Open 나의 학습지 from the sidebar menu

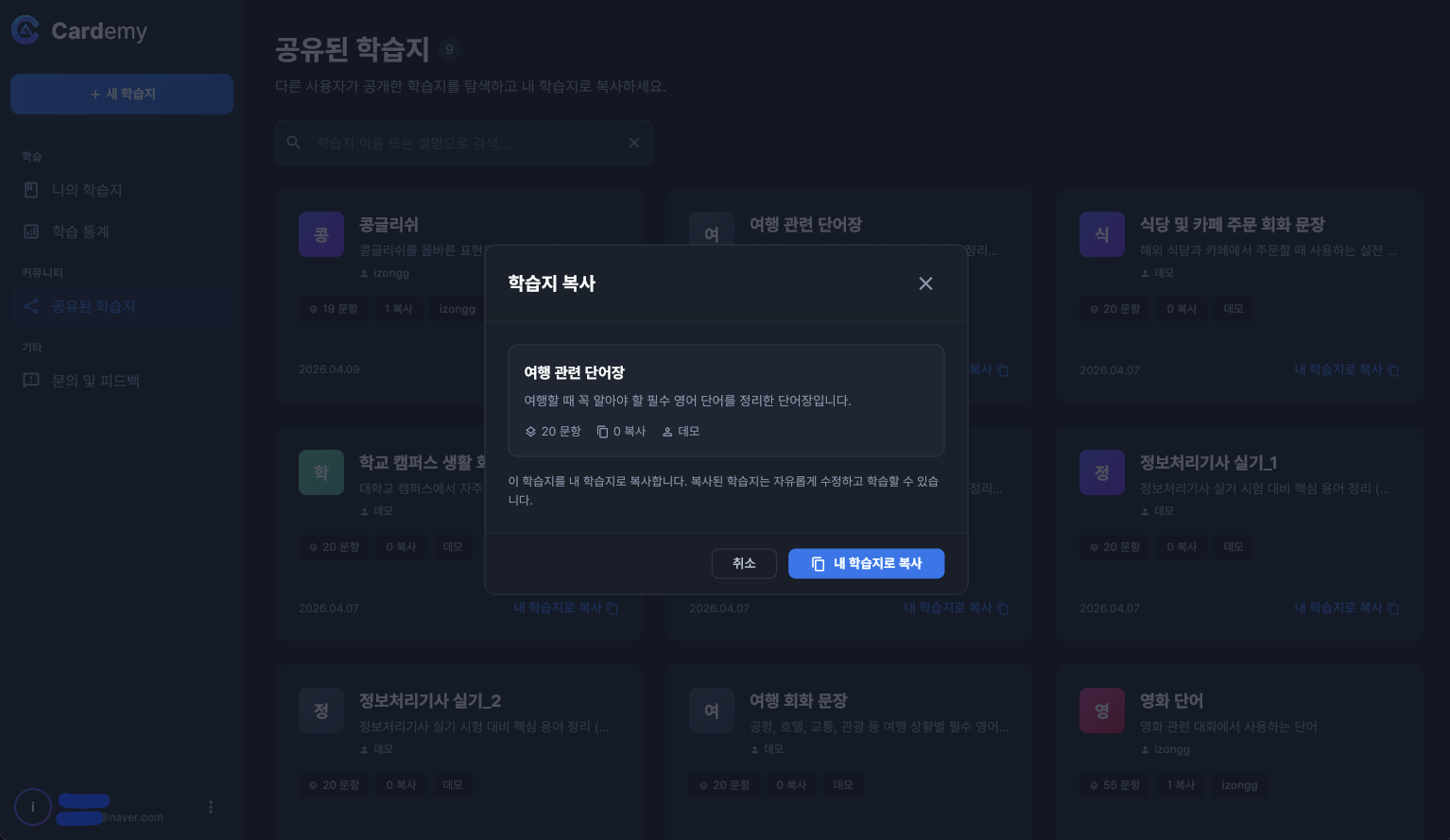pos(86,189)
